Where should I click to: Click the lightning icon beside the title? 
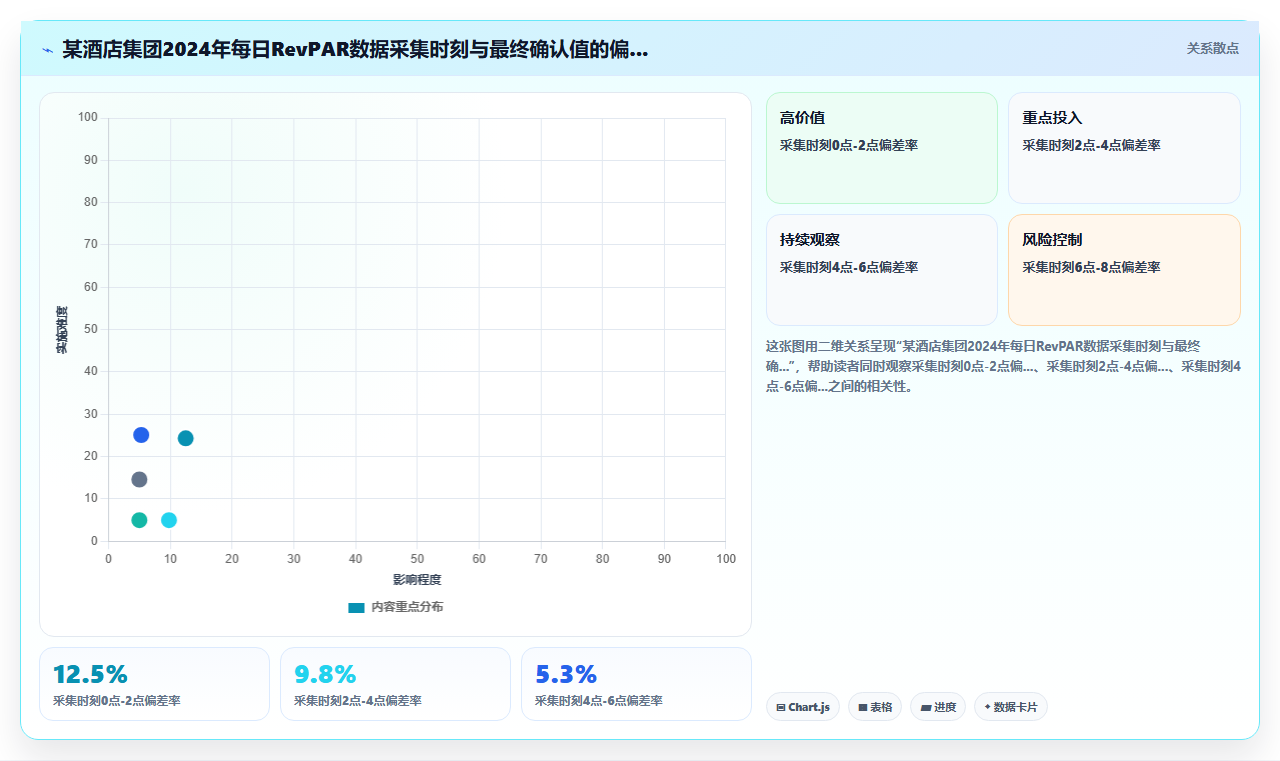(47, 50)
